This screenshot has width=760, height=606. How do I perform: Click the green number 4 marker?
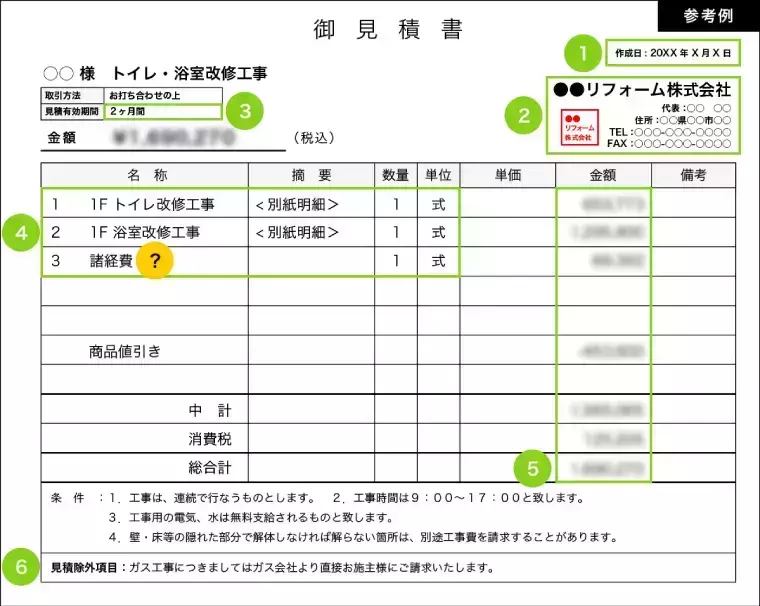[19, 232]
